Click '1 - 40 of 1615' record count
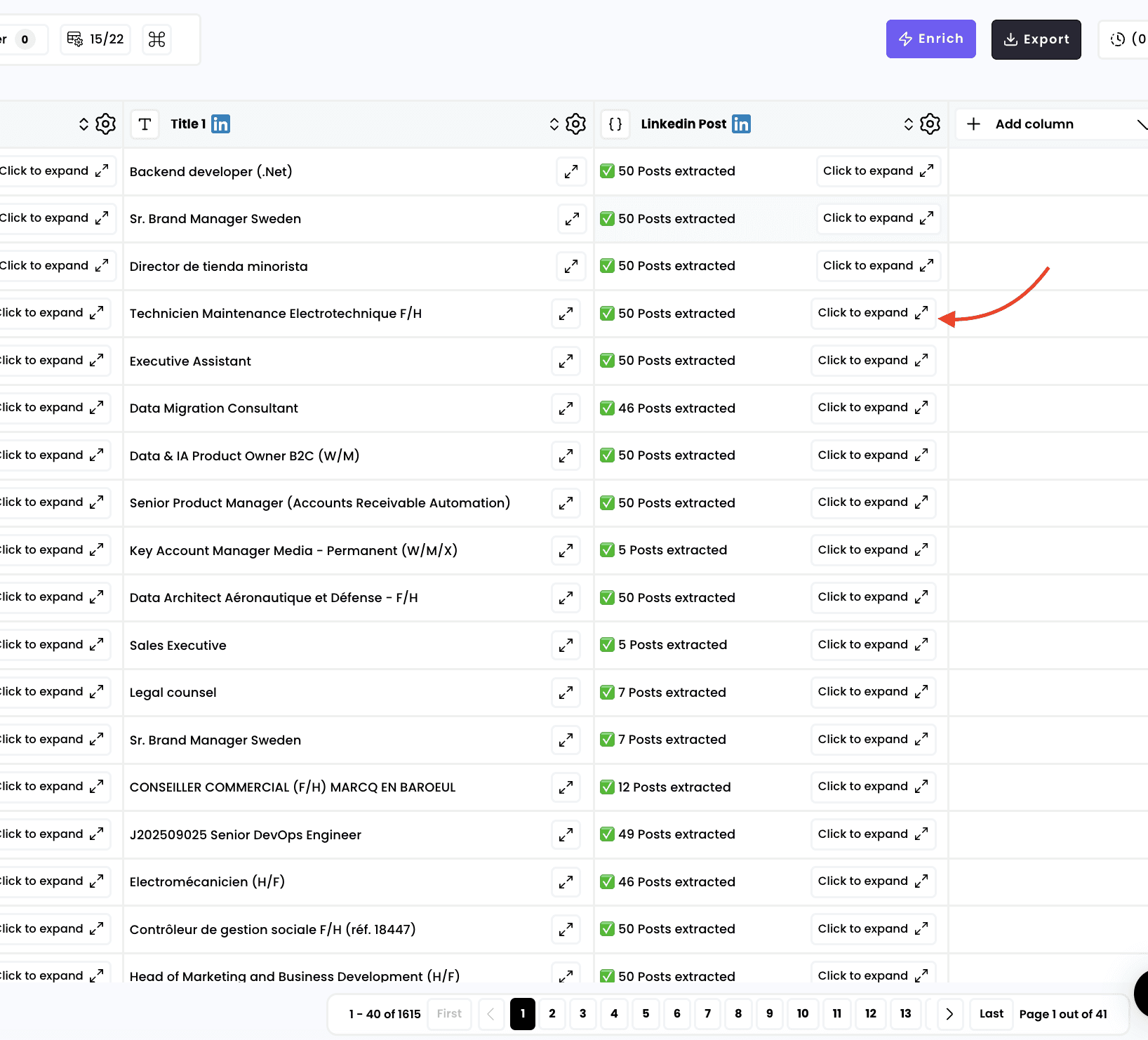The height and width of the screenshot is (1040, 1148). click(x=385, y=1014)
